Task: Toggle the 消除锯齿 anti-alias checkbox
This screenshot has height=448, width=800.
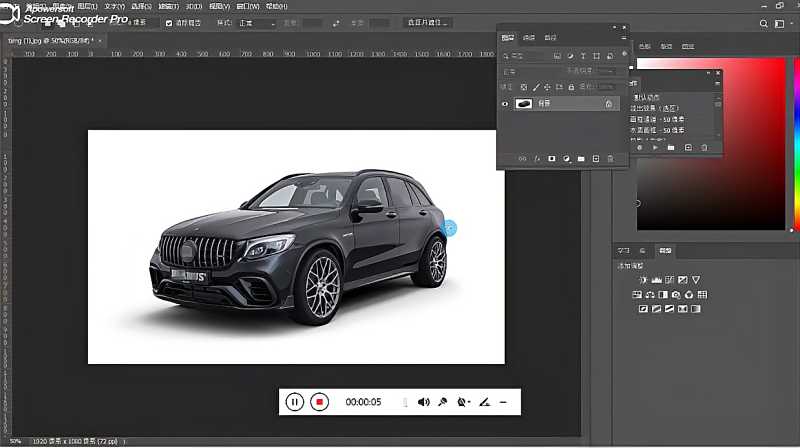Action: [169, 23]
